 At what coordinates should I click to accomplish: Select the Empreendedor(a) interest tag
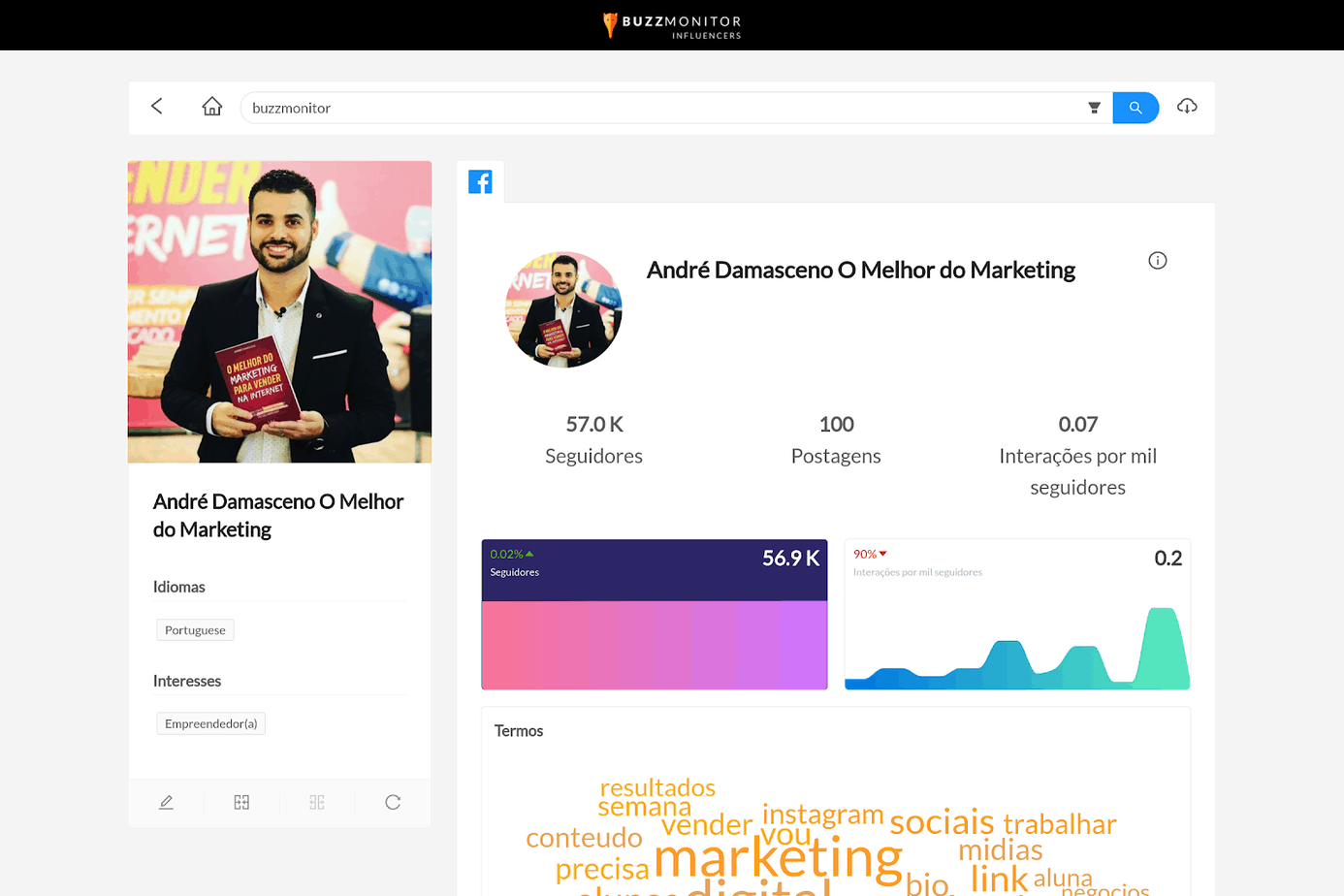(x=211, y=723)
